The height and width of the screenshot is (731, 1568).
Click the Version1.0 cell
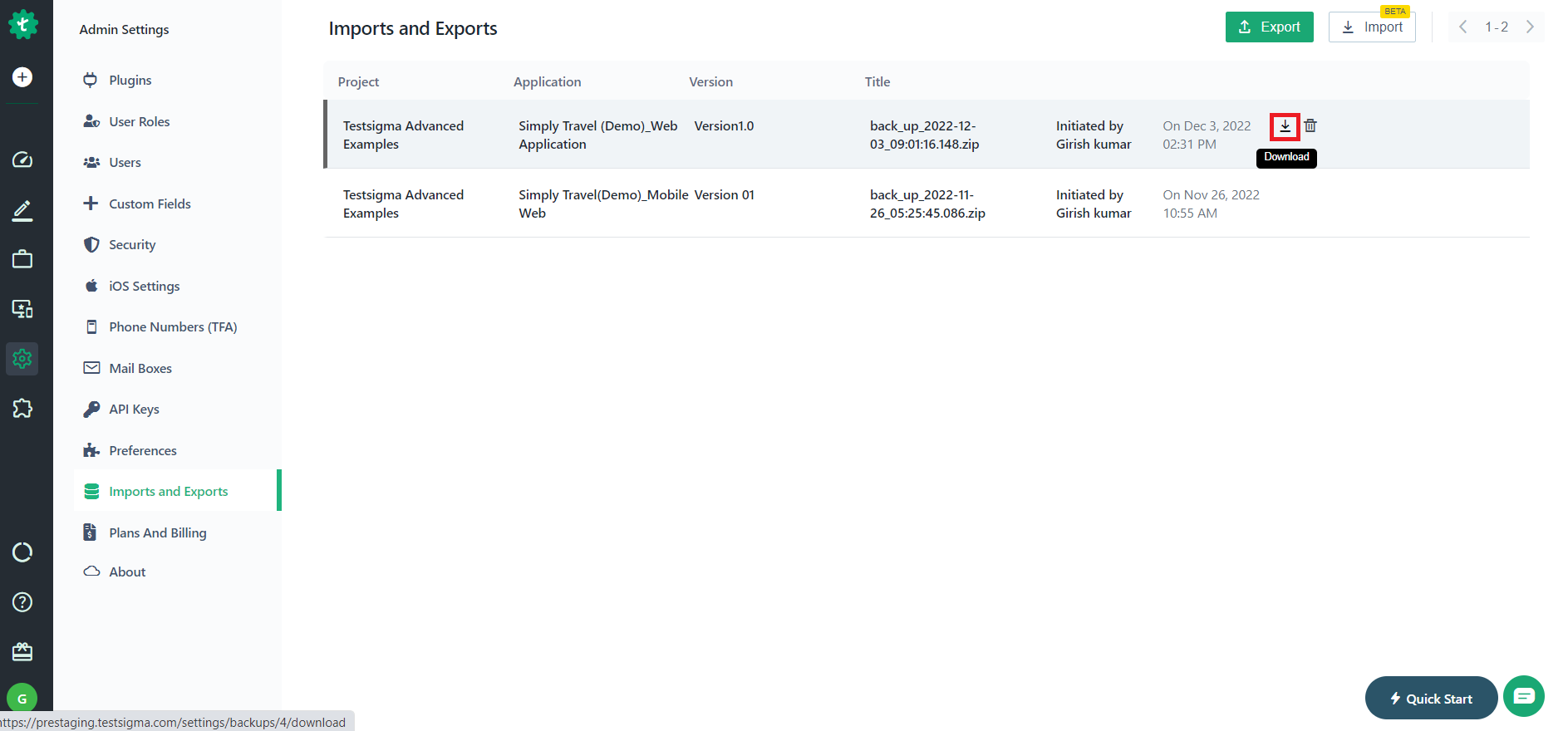pos(724,125)
